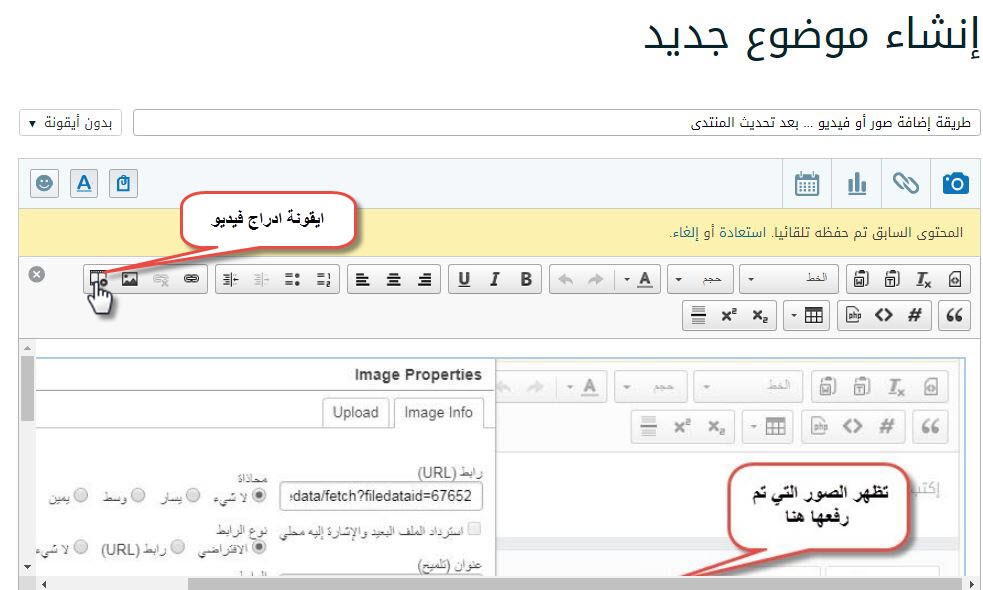Click the blue camera photo icon
The height and width of the screenshot is (590, 983).
point(955,183)
